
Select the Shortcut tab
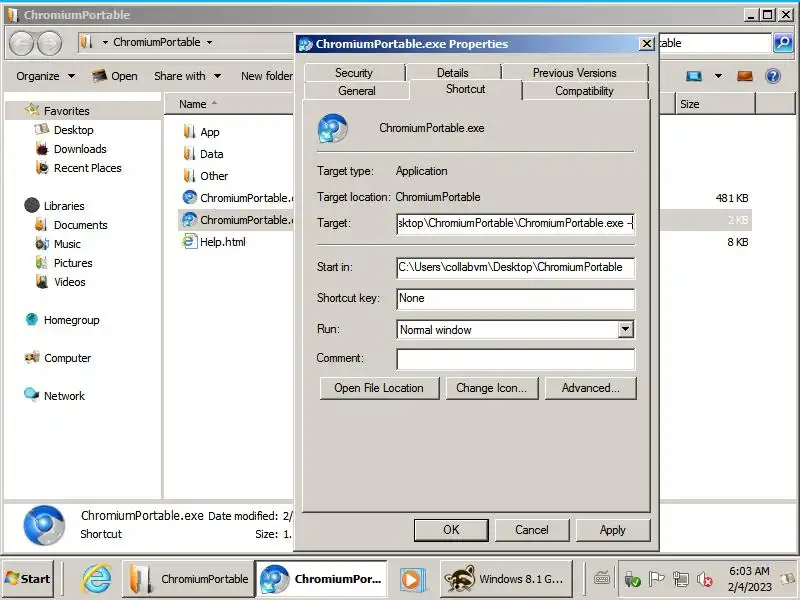(465, 89)
